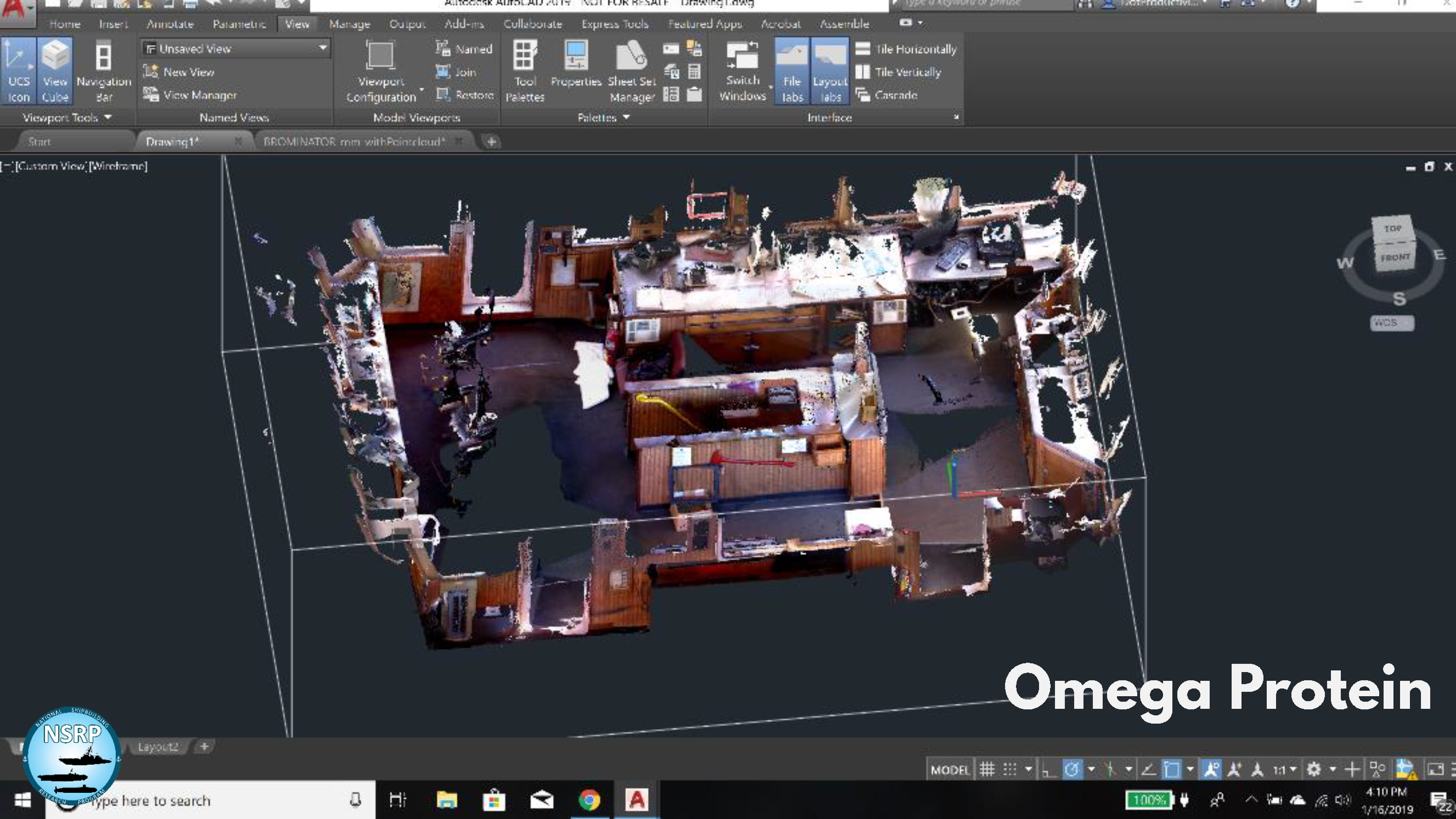Toggle the UCS Icon display
This screenshot has width=1456, height=819.
[19, 71]
